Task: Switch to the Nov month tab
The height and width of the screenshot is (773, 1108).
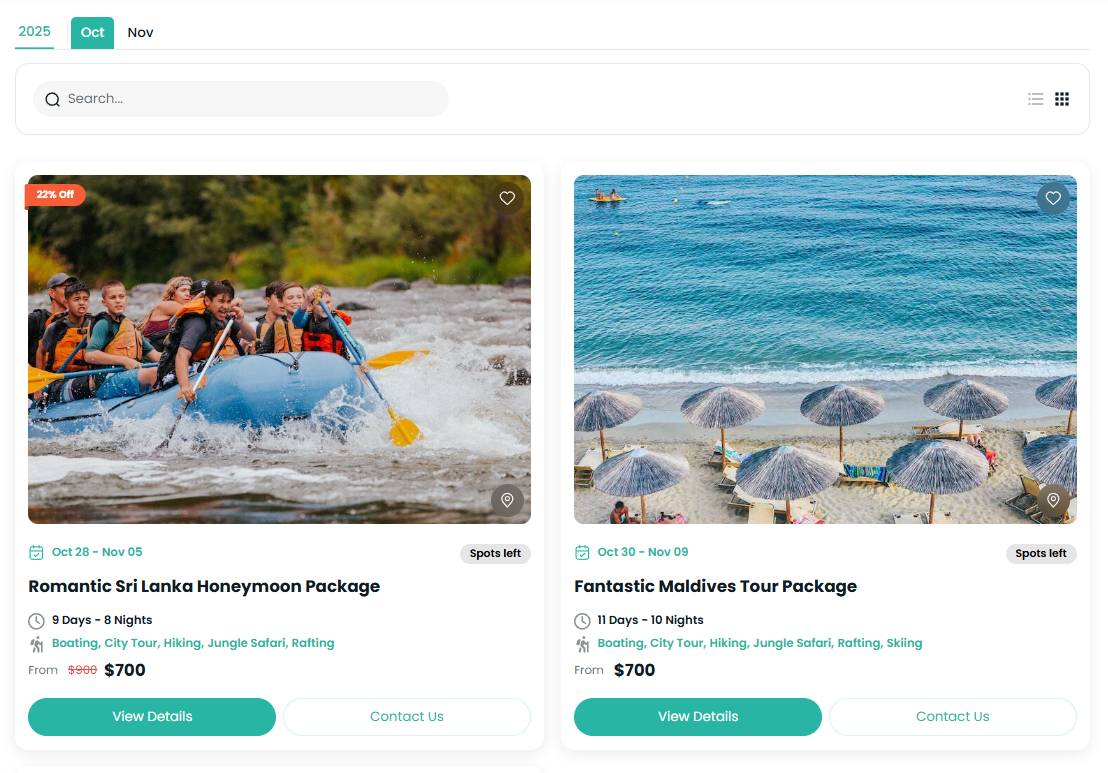Action: coord(141,32)
